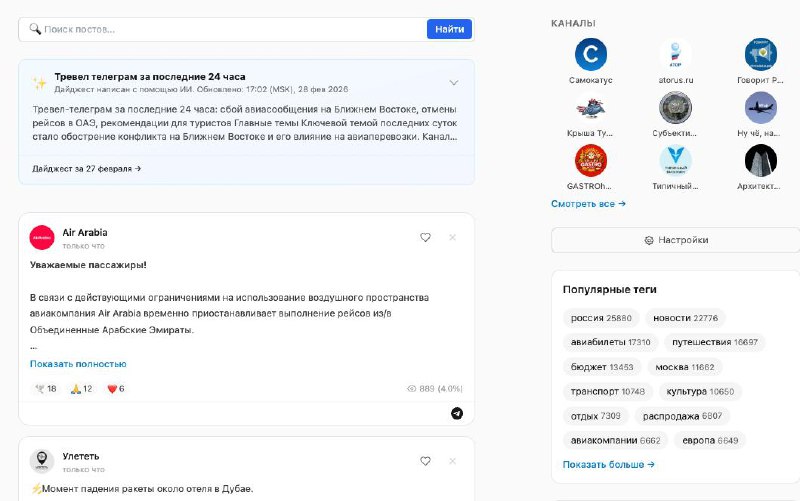This screenshot has height=501, width=800.
Task: Expand post with Показать полностью
Action: coord(78,364)
